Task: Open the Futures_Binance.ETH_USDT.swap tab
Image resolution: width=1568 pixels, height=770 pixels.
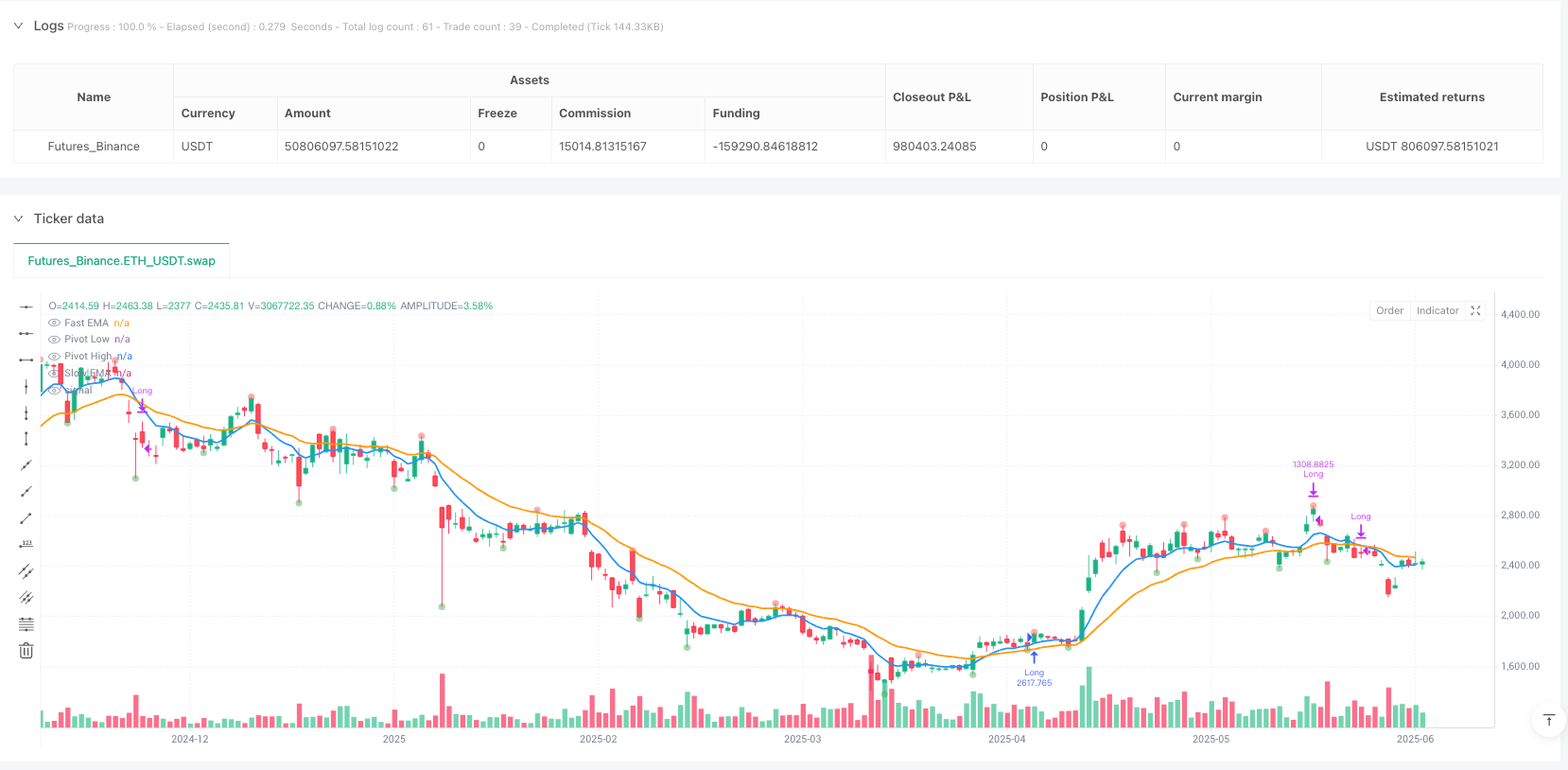Action: click(121, 261)
